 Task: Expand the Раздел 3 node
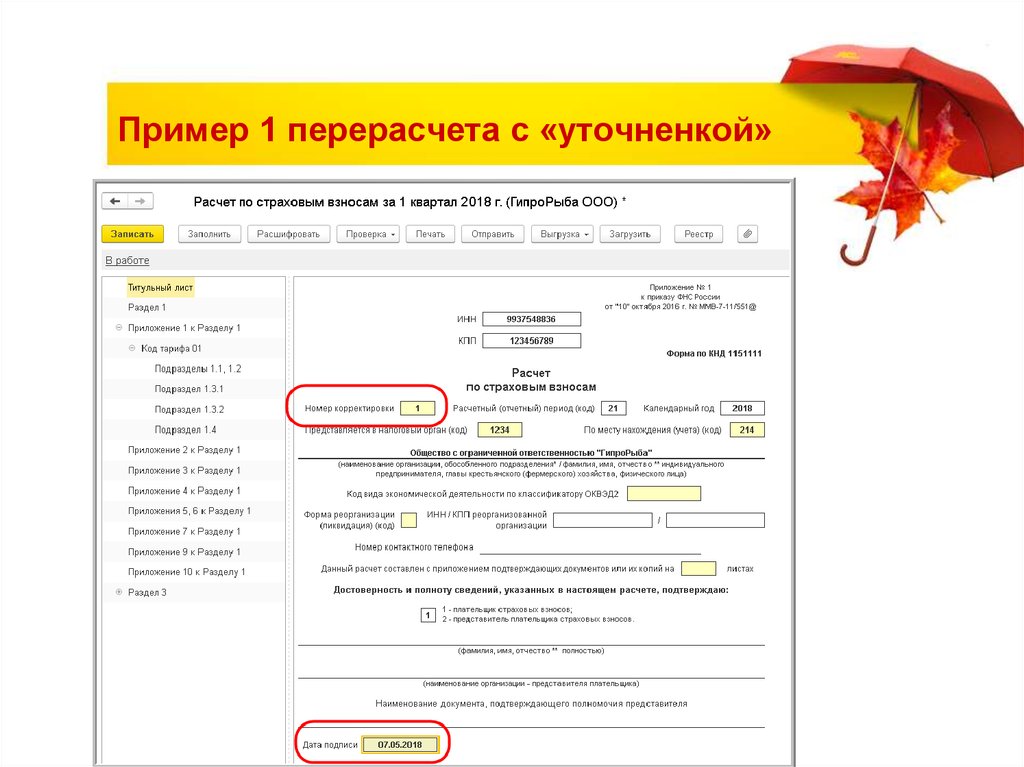(x=121, y=591)
